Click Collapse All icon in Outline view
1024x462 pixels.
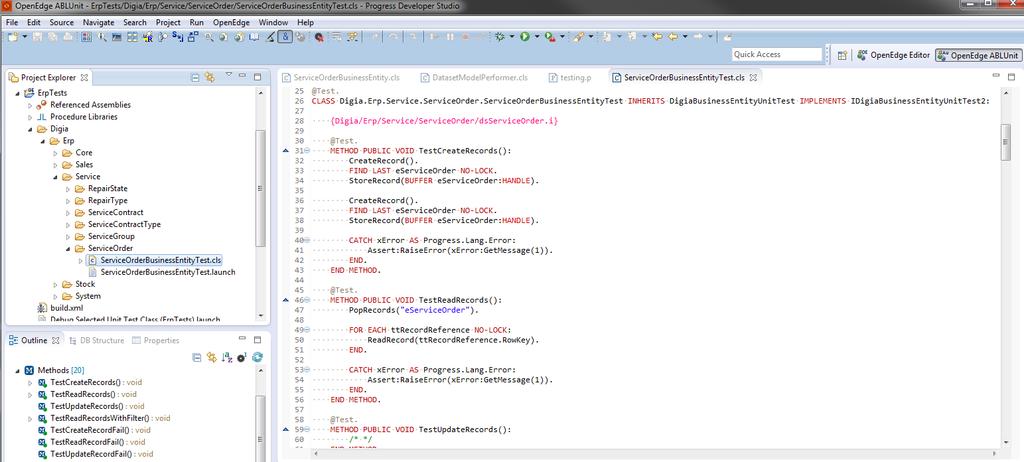197,357
